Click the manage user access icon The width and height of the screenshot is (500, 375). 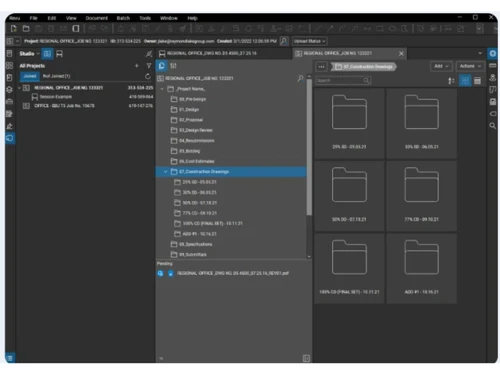click(284, 41)
